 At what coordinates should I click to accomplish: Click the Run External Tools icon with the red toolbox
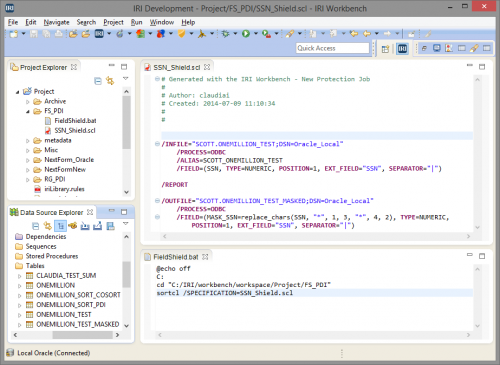click(266, 34)
